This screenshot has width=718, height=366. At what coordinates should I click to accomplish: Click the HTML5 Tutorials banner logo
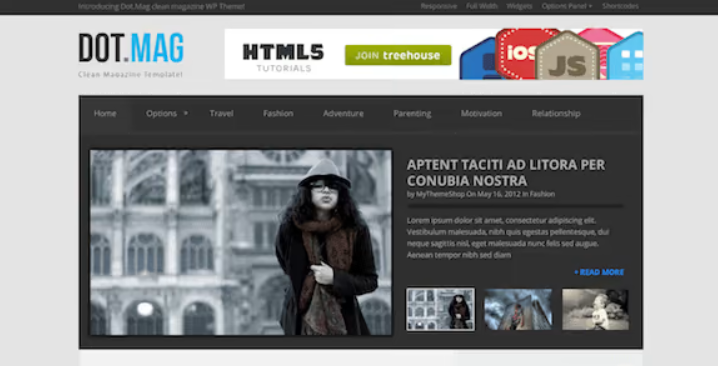(x=283, y=57)
